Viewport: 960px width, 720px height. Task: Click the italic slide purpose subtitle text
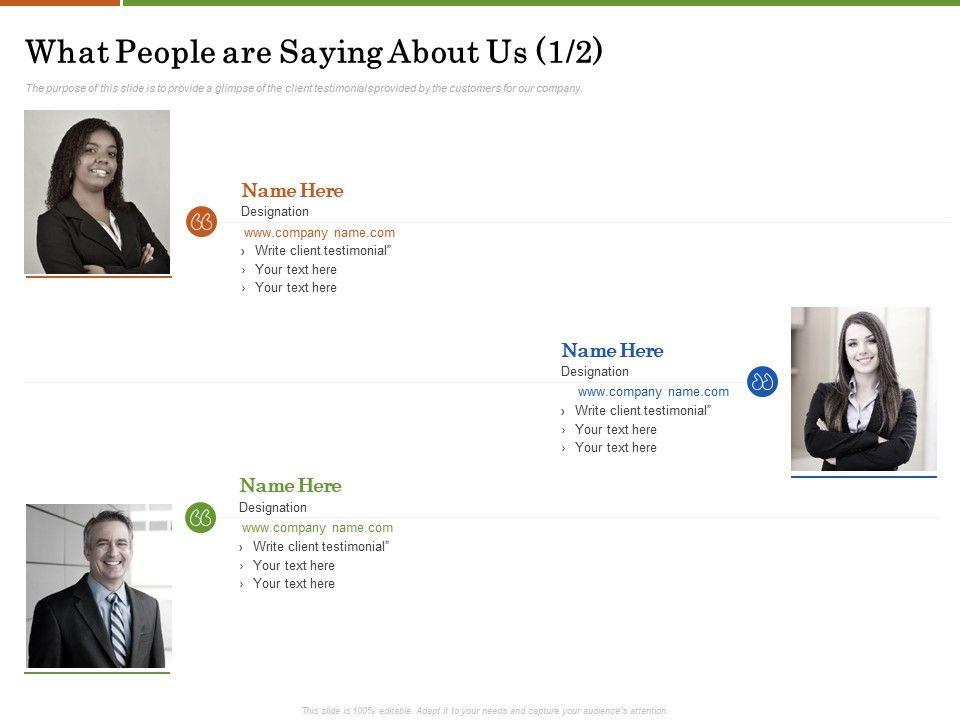(x=303, y=88)
